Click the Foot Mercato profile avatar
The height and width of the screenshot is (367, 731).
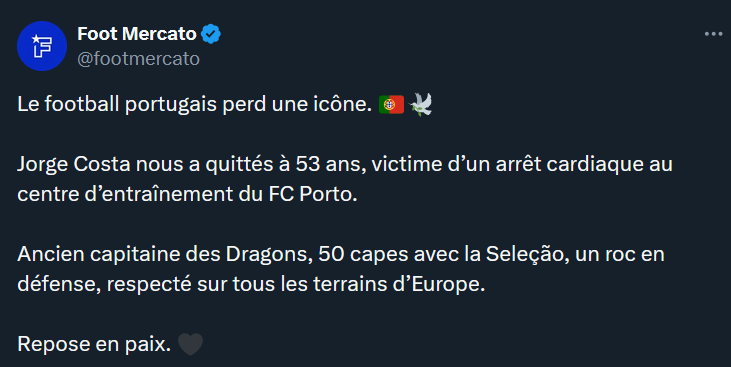[42, 46]
